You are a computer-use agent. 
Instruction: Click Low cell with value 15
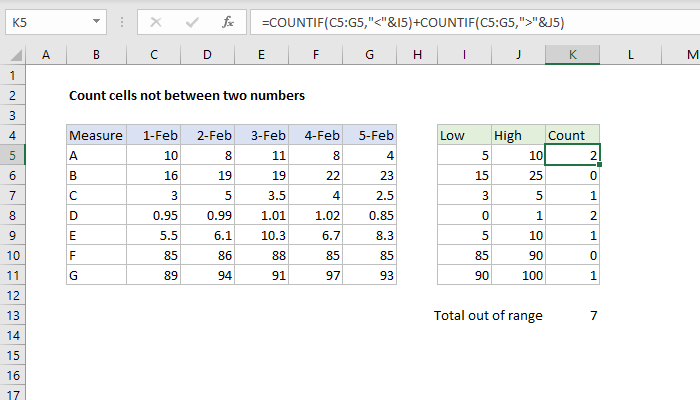(464, 175)
